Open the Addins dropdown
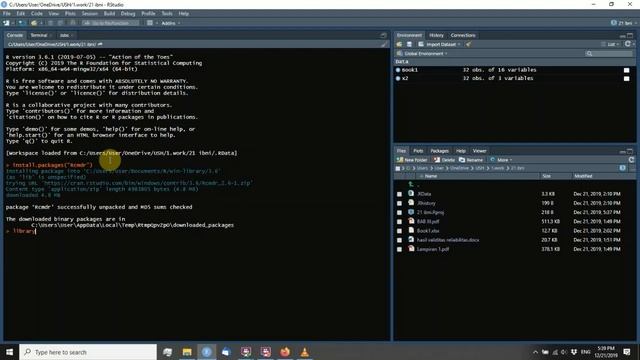The width and height of the screenshot is (640, 360). (171, 23)
